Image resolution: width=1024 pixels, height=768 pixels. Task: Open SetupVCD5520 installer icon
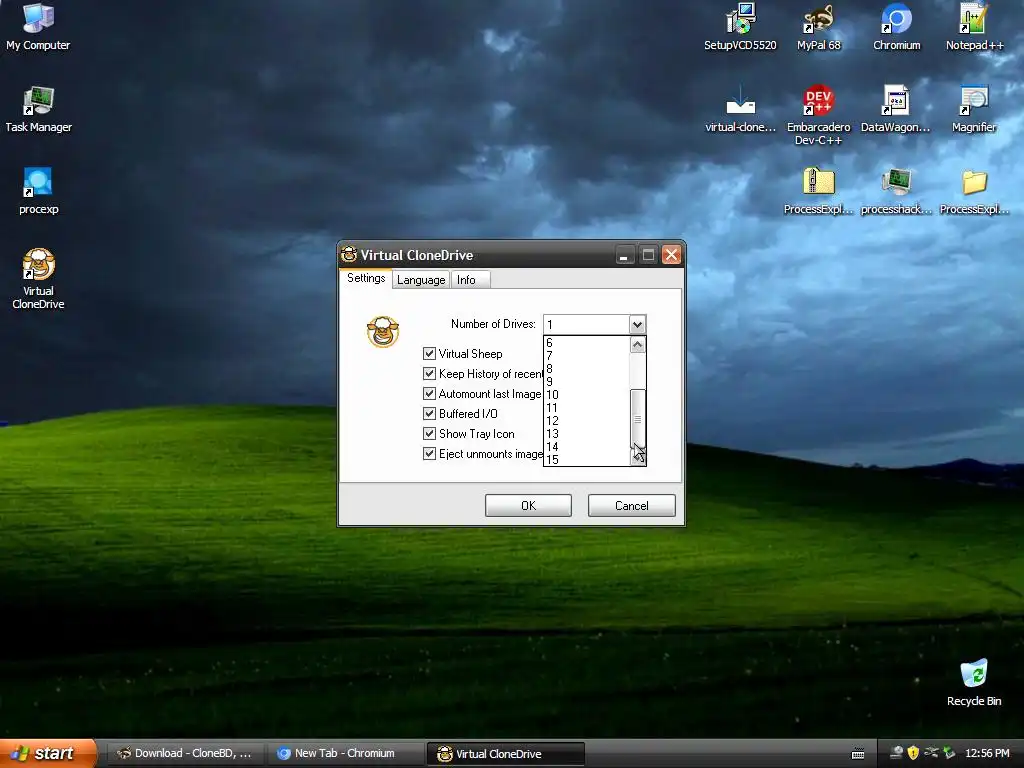pyautogui.click(x=740, y=26)
